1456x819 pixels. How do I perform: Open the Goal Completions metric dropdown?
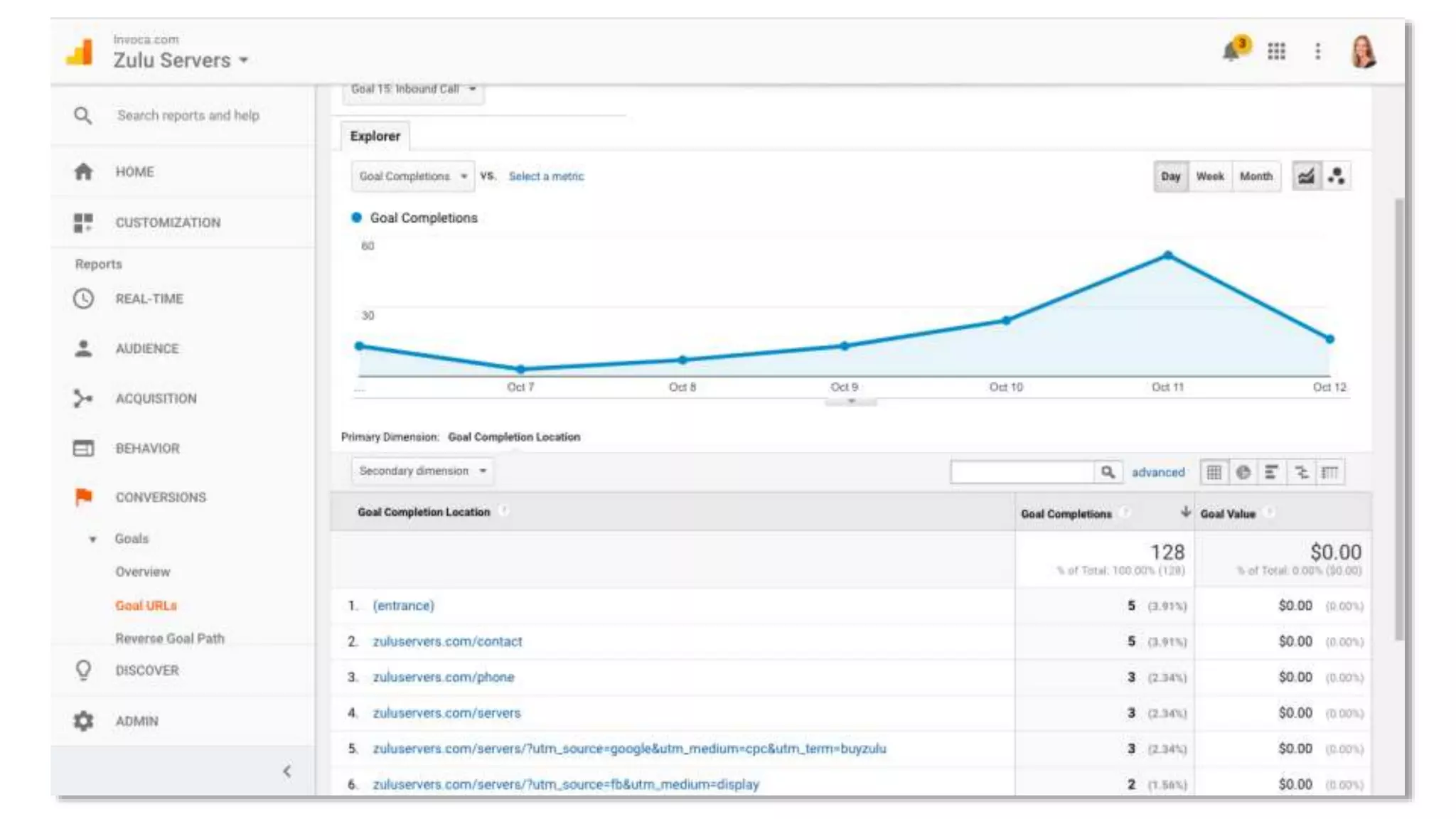point(412,176)
